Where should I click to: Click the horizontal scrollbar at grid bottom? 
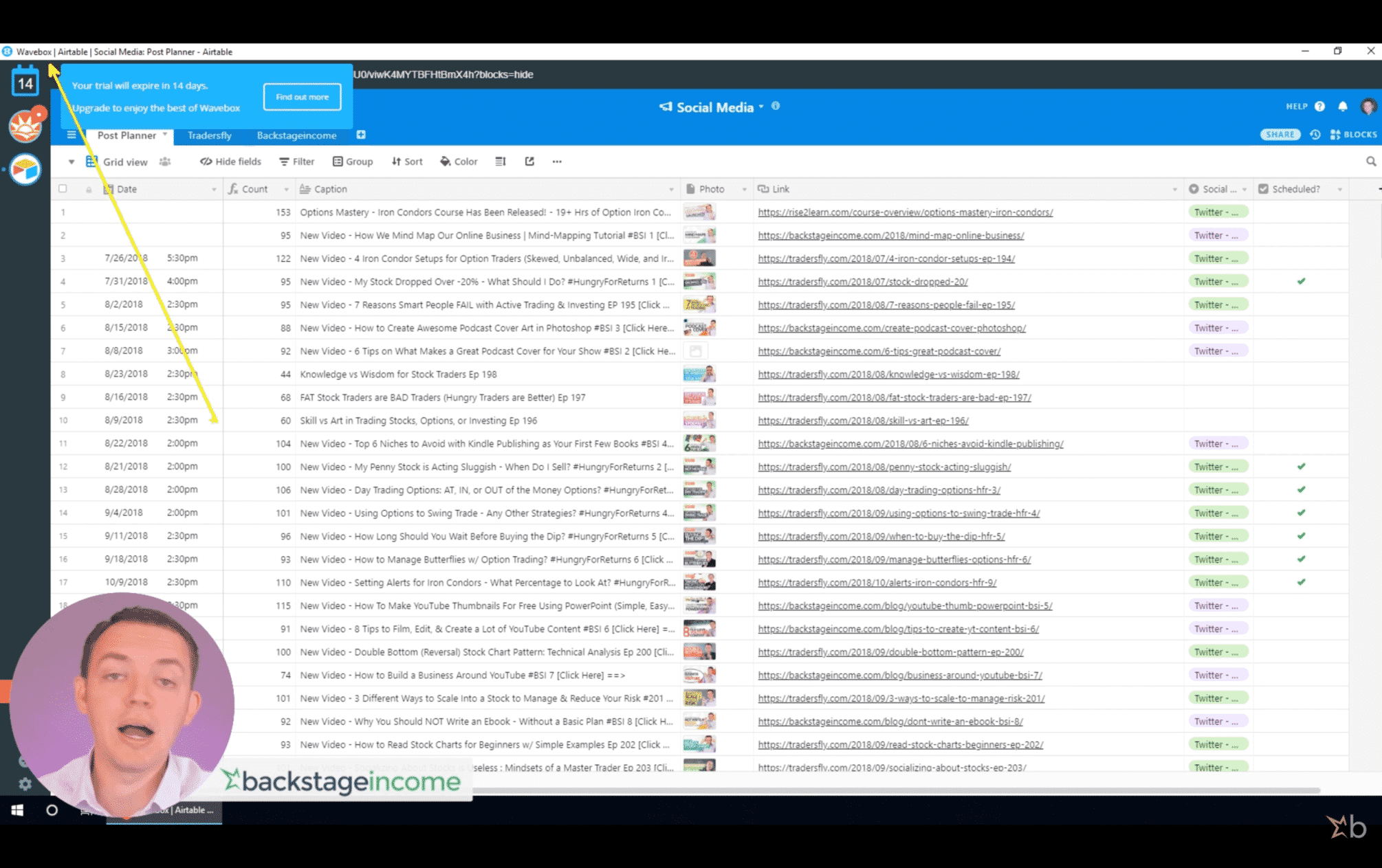pos(894,790)
